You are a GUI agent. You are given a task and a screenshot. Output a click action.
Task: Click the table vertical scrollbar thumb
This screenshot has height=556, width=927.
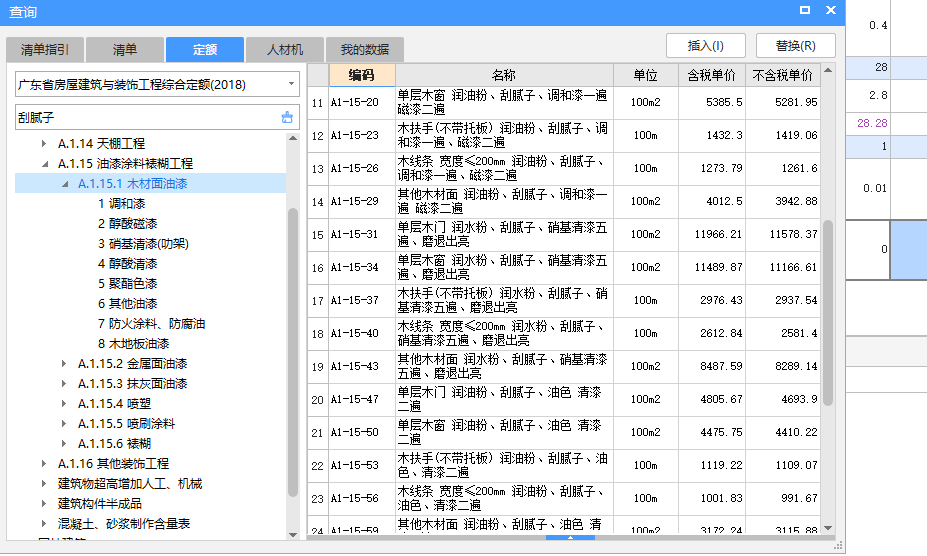tap(828, 313)
